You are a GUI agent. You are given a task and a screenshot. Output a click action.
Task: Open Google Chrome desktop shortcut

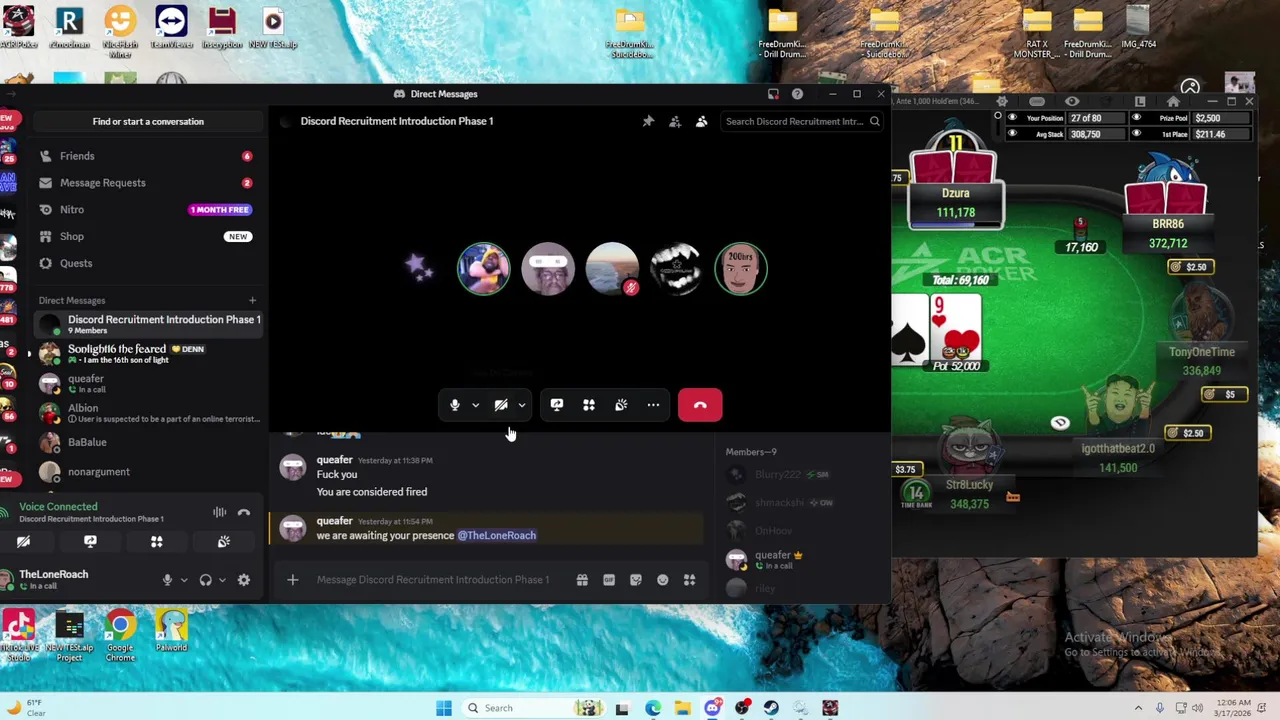120,637
